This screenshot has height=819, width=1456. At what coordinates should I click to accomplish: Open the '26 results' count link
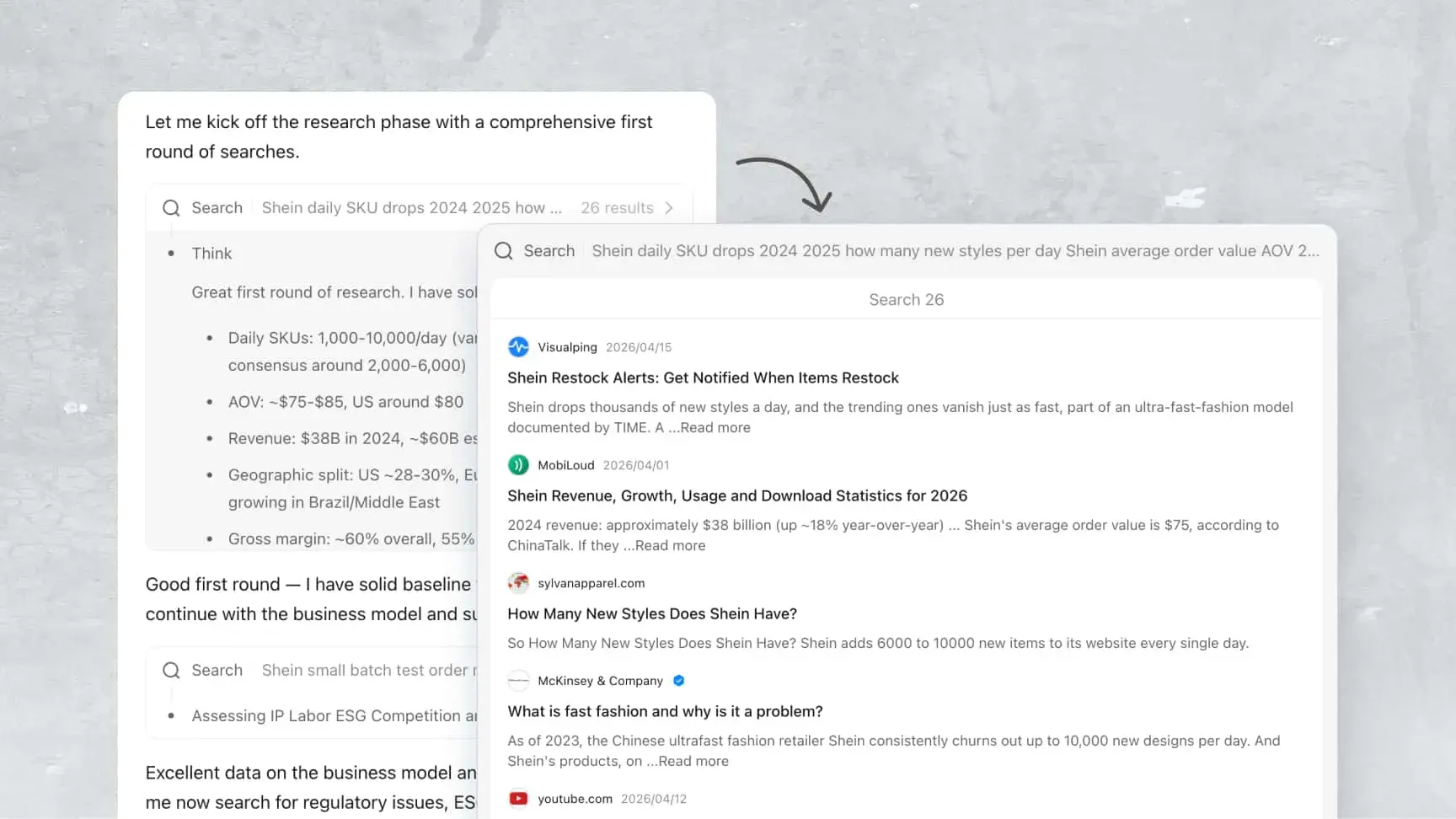pyautogui.click(x=617, y=208)
